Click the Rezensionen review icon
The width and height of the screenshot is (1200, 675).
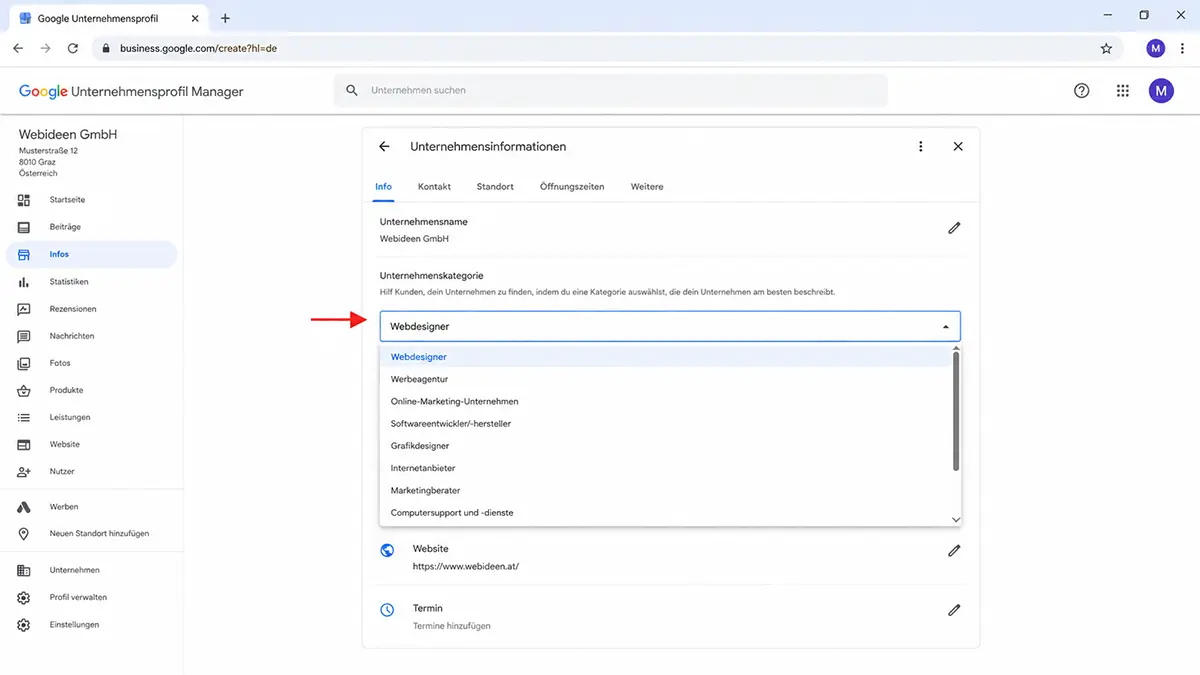(x=24, y=309)
